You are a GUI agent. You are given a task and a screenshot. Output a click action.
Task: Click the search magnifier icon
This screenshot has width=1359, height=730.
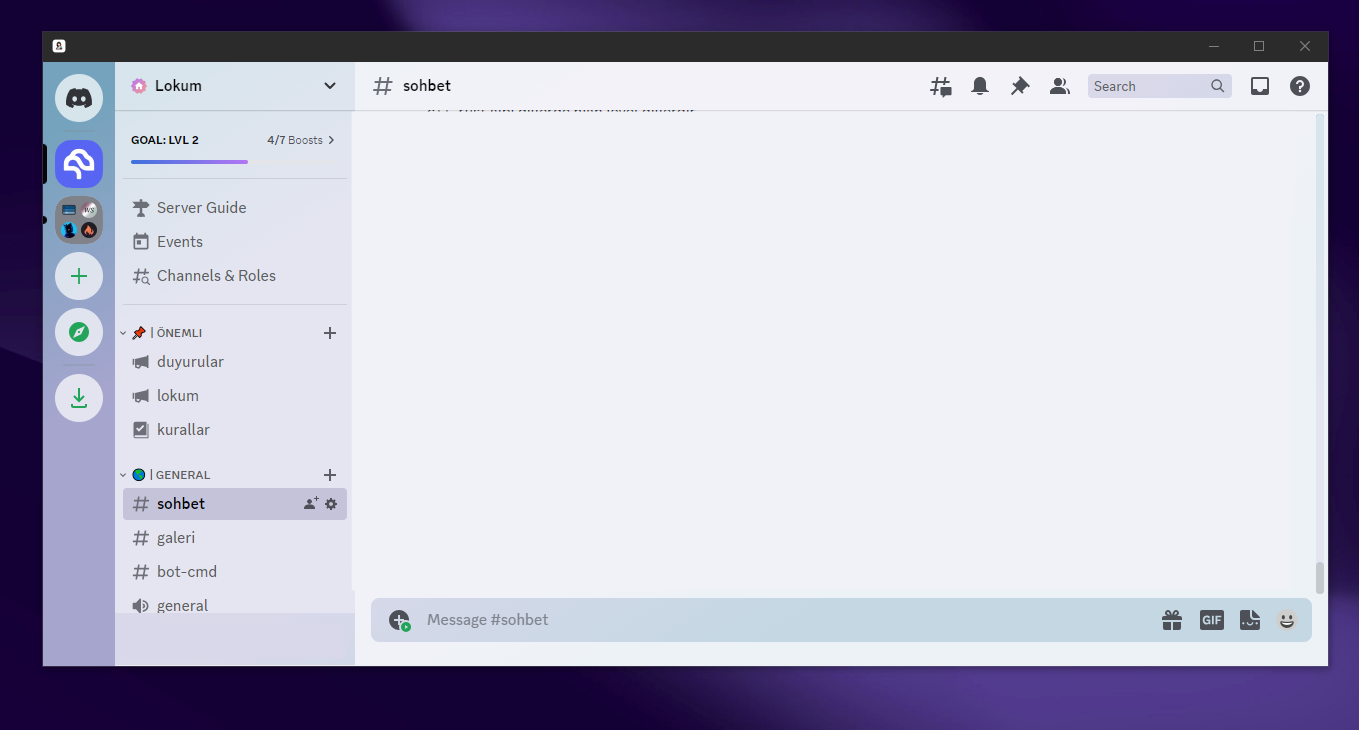(1217, 86)
